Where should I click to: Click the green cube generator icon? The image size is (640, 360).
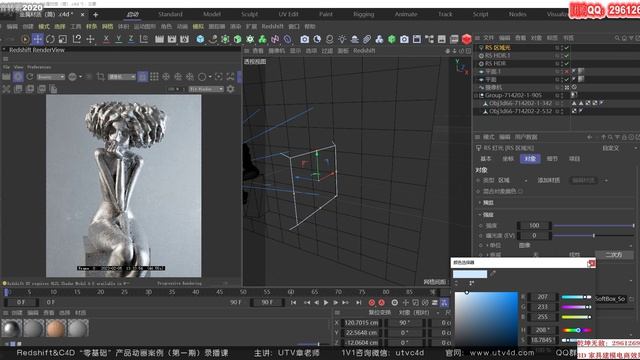point(238,39)
